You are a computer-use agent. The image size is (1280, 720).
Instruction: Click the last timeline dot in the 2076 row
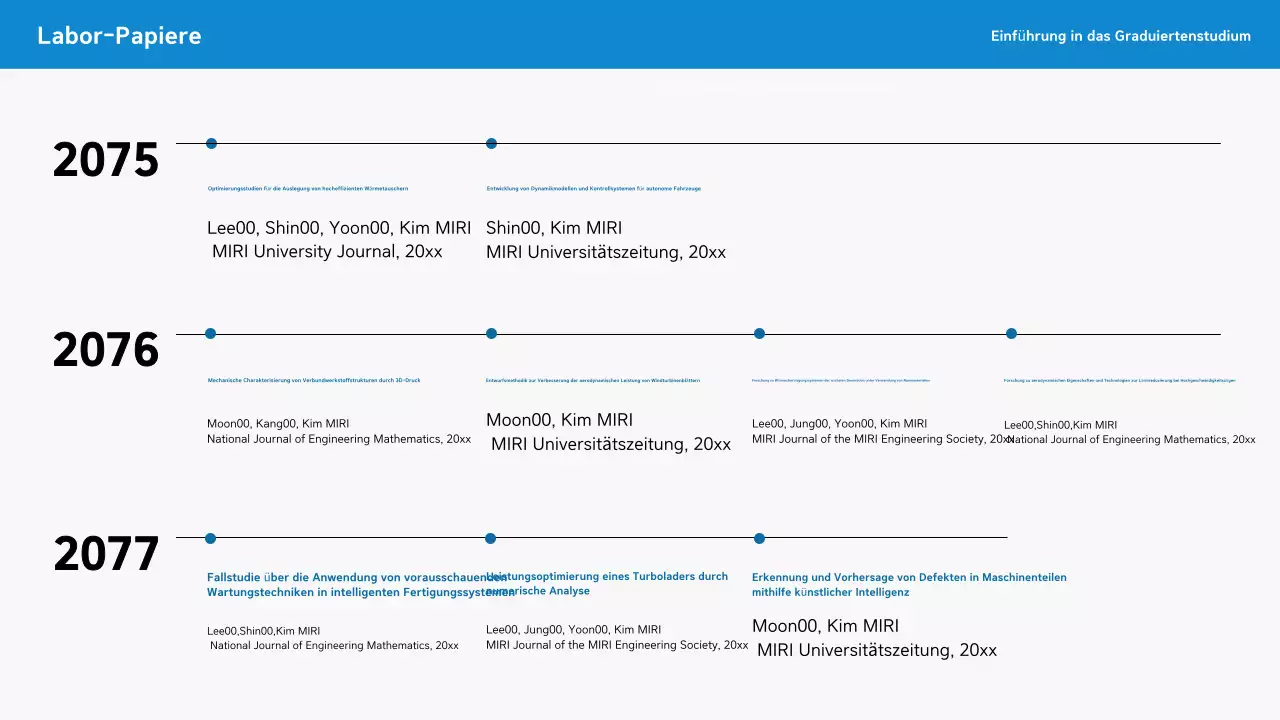coord(1011,333)
